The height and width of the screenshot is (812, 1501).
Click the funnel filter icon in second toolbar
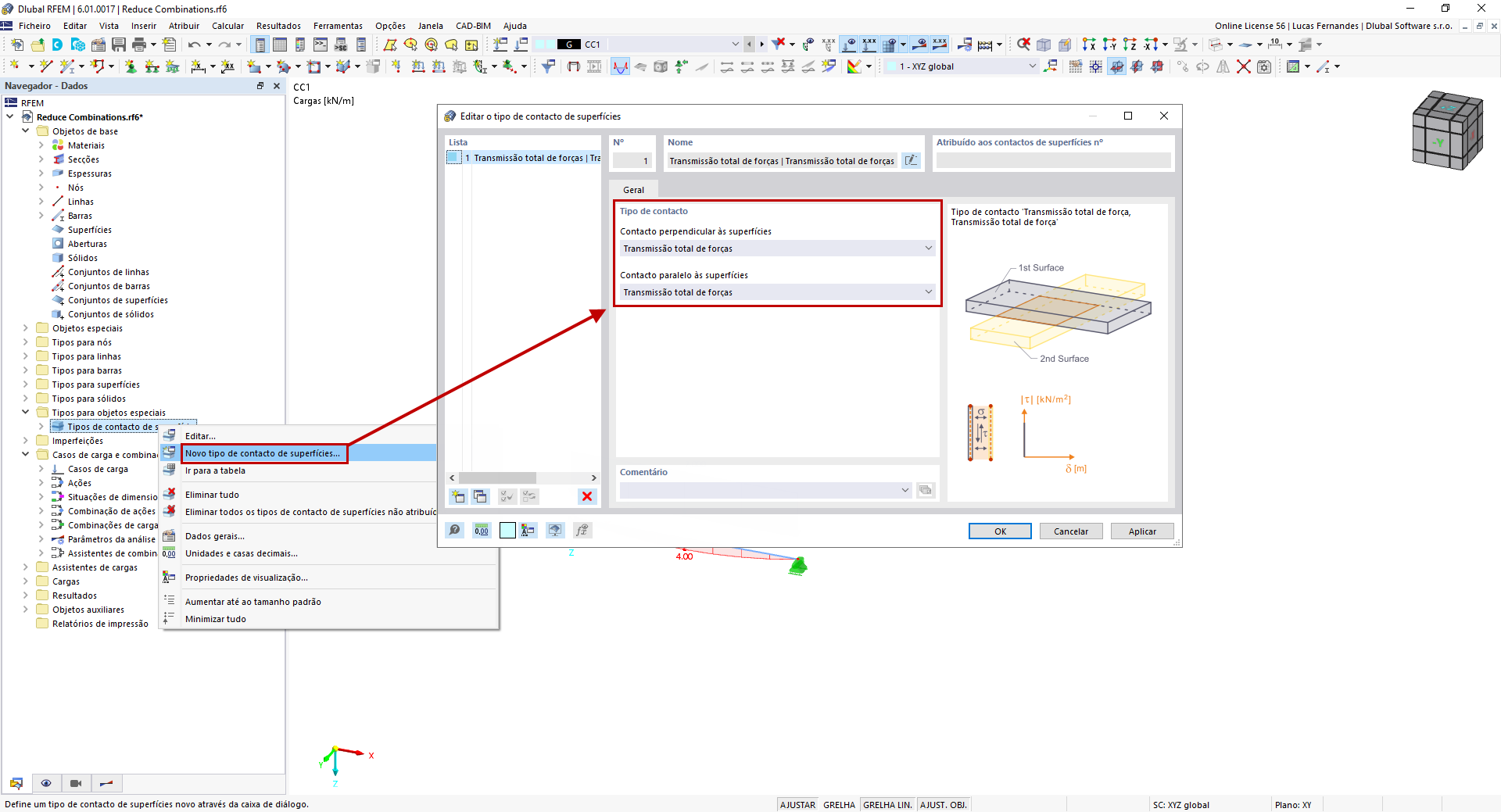point(548,66)
